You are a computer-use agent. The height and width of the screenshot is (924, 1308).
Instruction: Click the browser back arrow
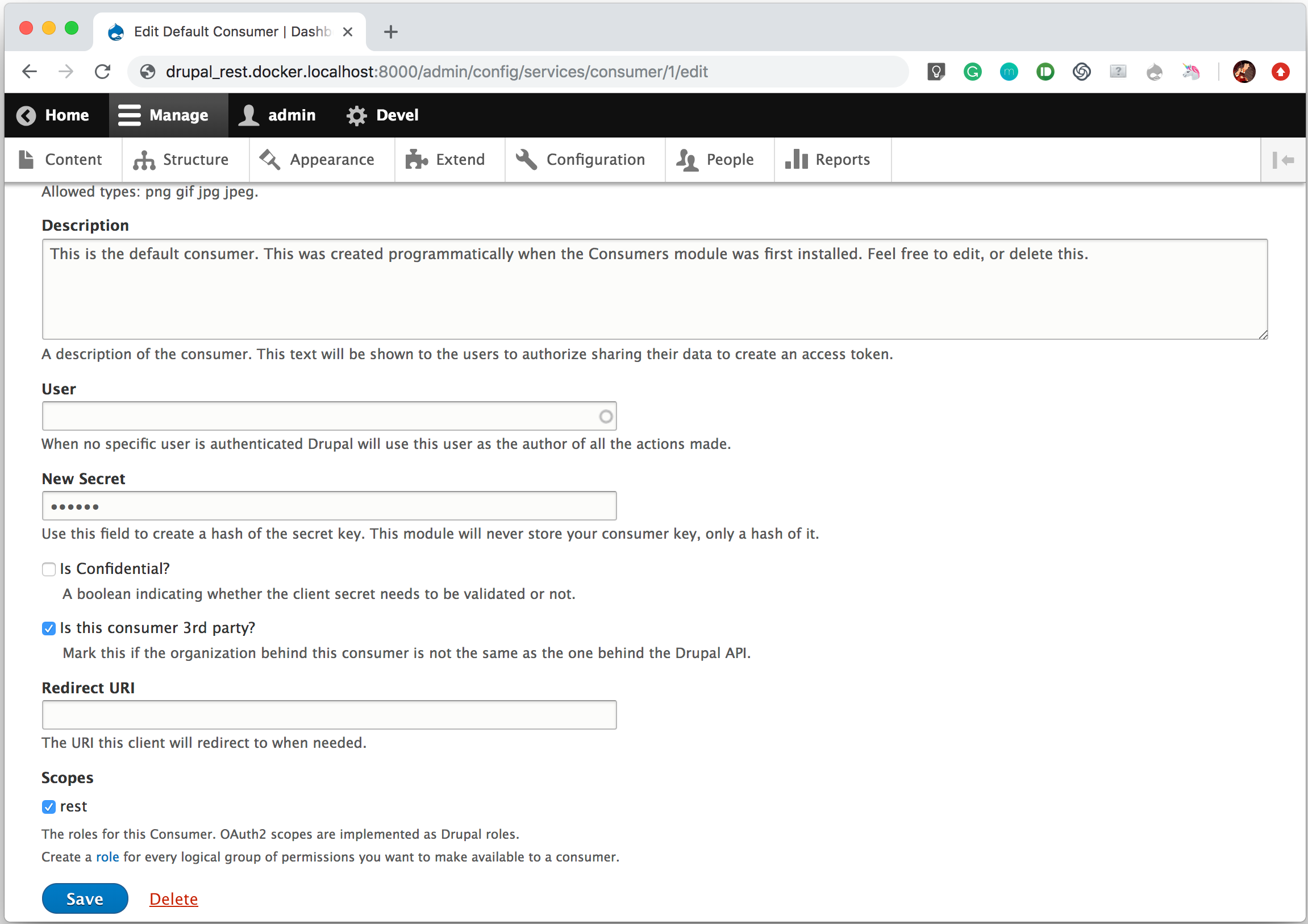tap(30, 72)
